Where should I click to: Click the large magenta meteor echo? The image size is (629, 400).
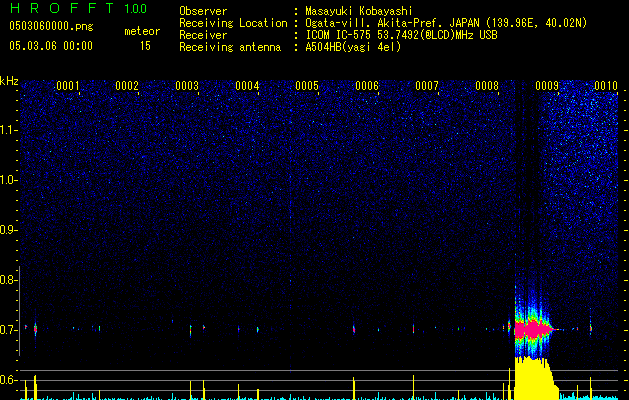click(532, 329)
